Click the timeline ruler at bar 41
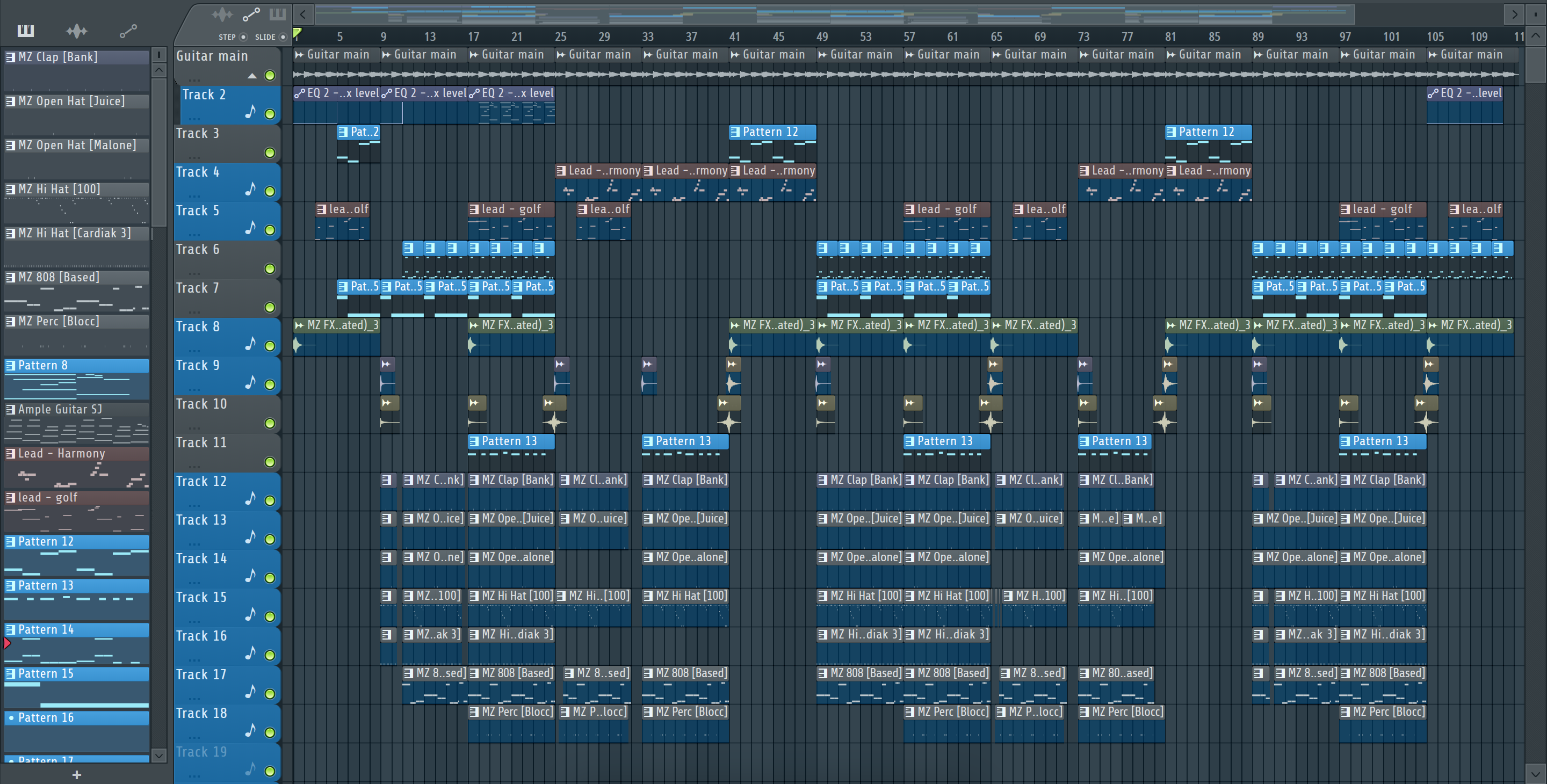The height and width of the screenshot is (784, 1547). click(x=734, y=37)
